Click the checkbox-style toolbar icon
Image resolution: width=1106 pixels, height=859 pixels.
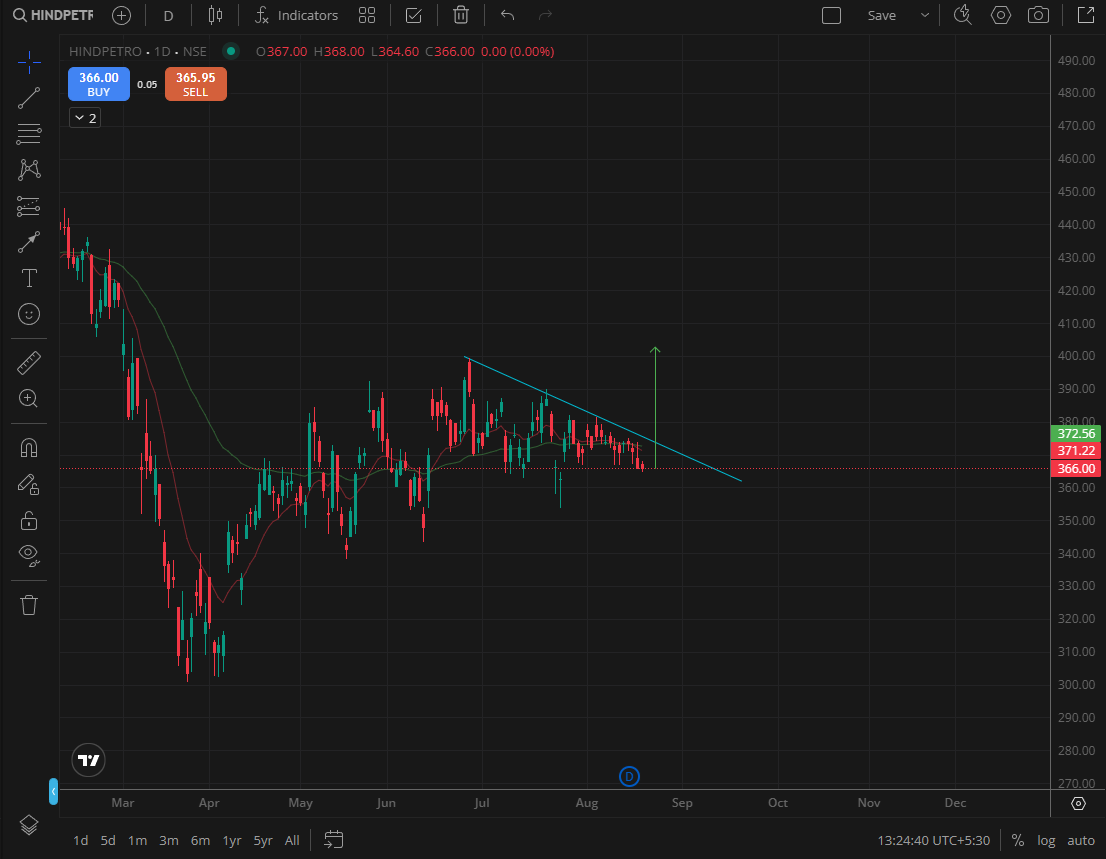[x=414, y=15]
